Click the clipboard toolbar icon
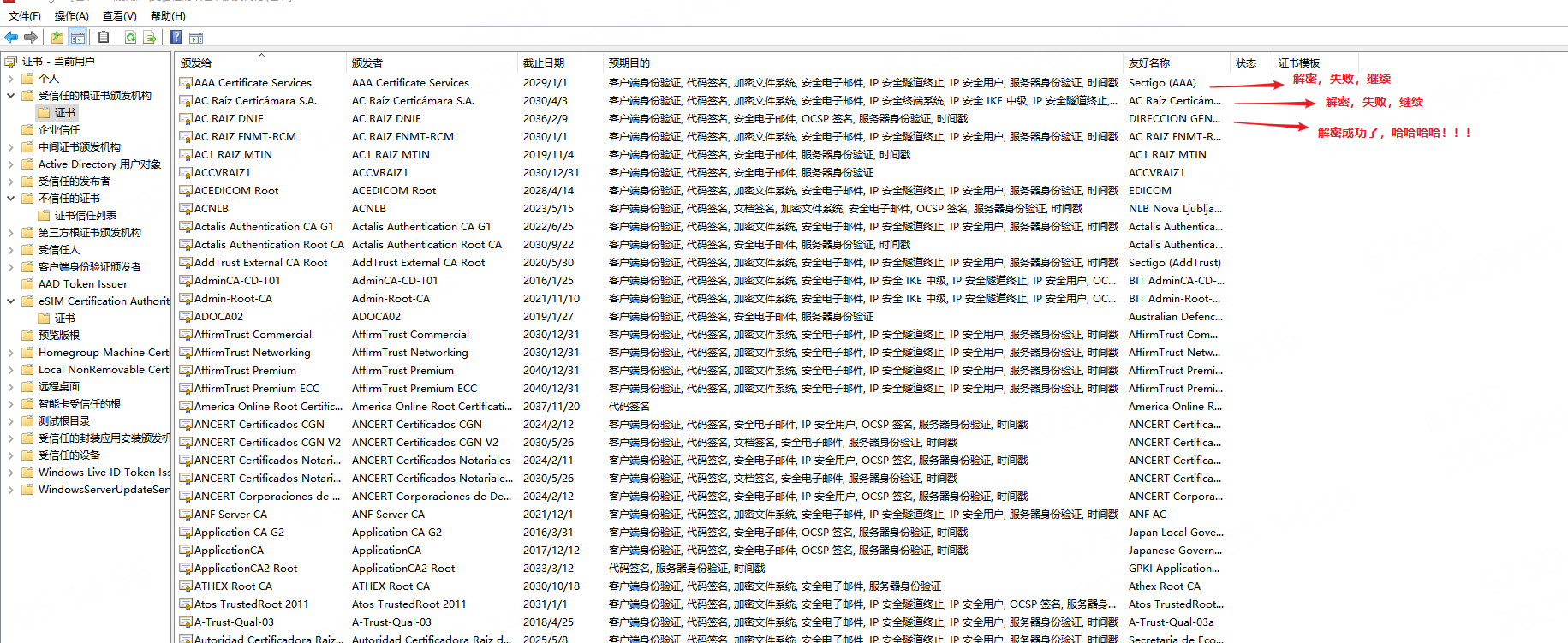Viewport: 1568px width, 643px height. pyautogui.click(x=104, y=37)
